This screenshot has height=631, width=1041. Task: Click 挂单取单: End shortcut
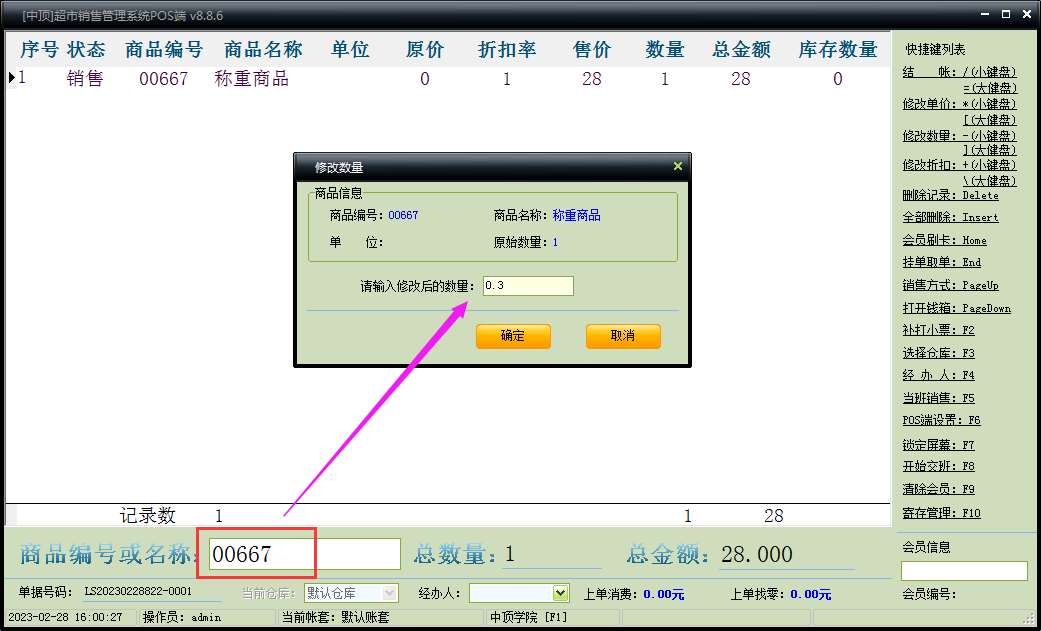[x=941, y=262]
